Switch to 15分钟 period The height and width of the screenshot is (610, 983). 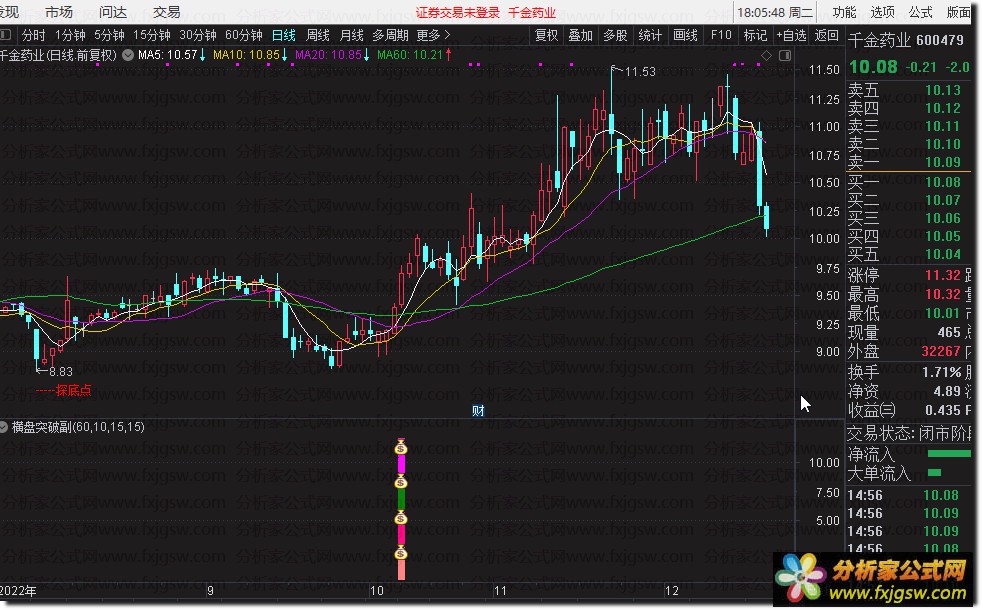coord(152,35)
